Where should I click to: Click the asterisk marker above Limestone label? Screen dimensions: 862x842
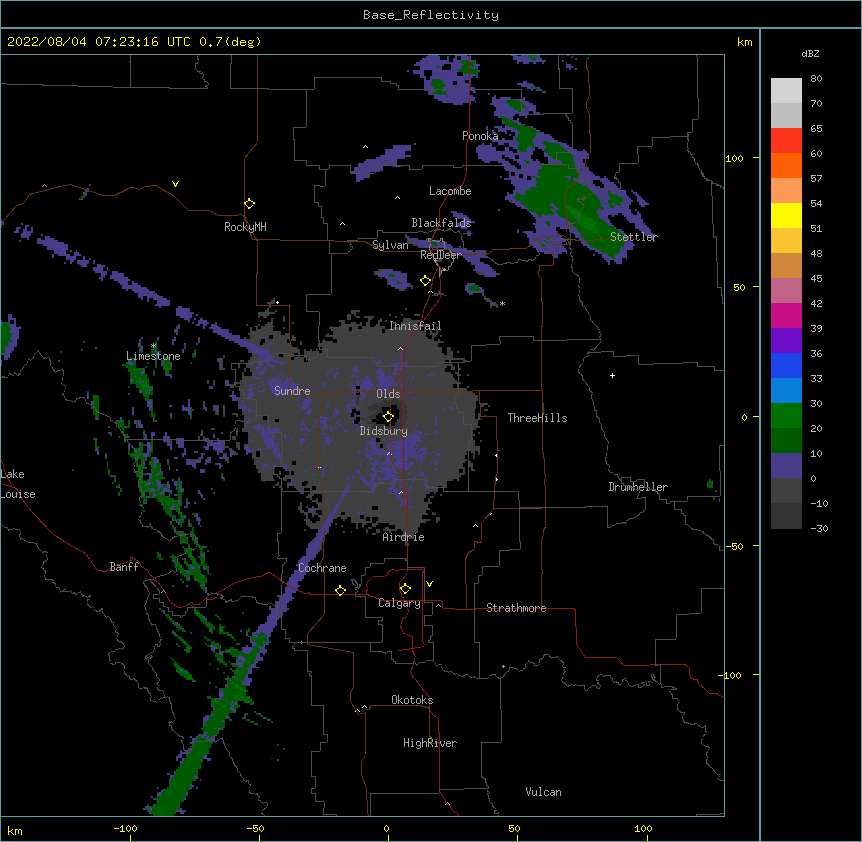tap(154, 346)
